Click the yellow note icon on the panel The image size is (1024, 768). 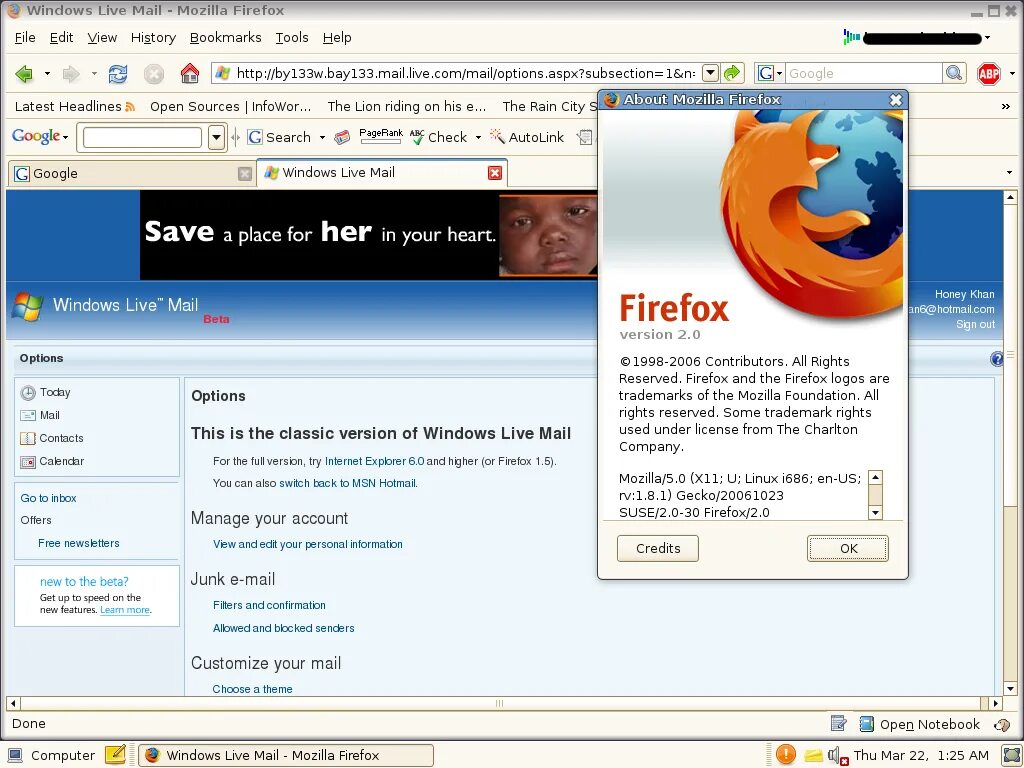click(116, 754)
